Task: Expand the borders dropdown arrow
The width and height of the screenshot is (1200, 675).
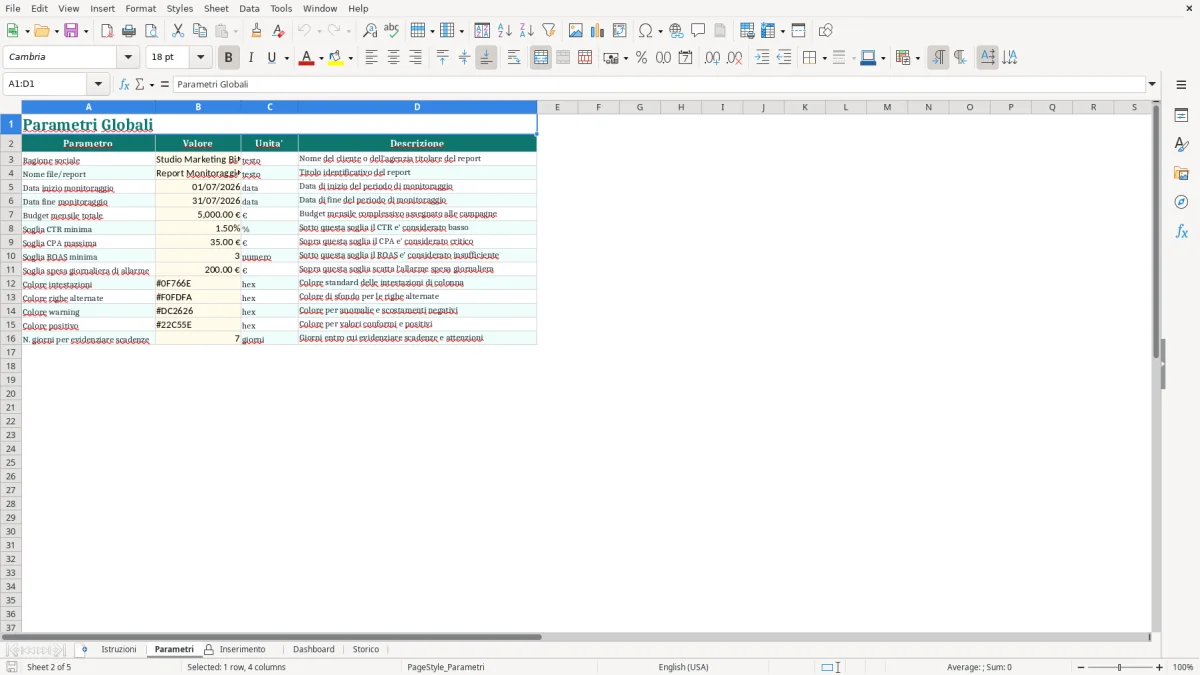Action: pyautogui.click(x=824, y=58)
